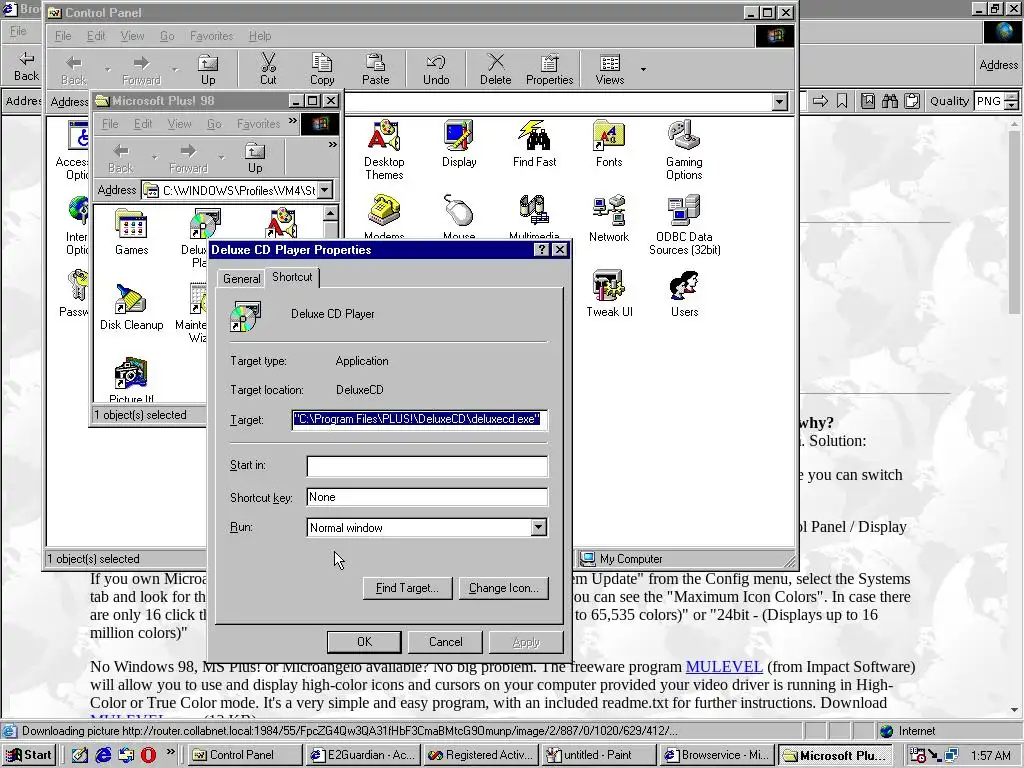
Task: Open the Desktop Themes icon in Control Panel
Action: tap(384, 149)
